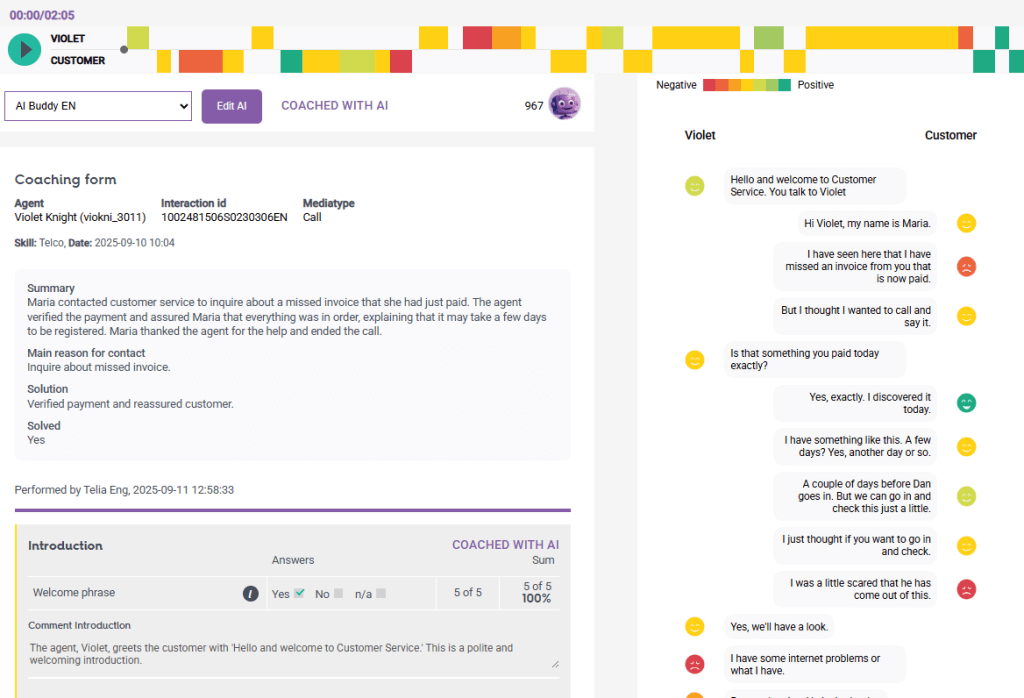
Task: Click the purple AI Buddy avatar
Action: (x=564, y=105)
